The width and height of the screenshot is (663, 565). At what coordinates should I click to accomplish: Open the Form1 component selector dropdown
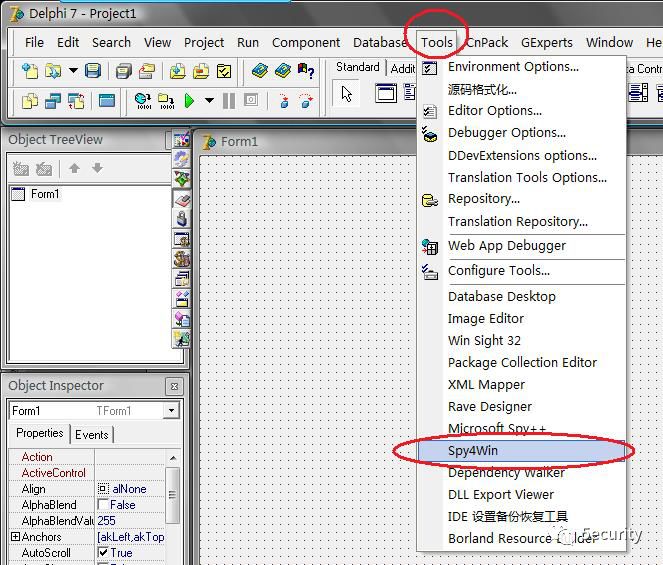click(x=171, y=410)
